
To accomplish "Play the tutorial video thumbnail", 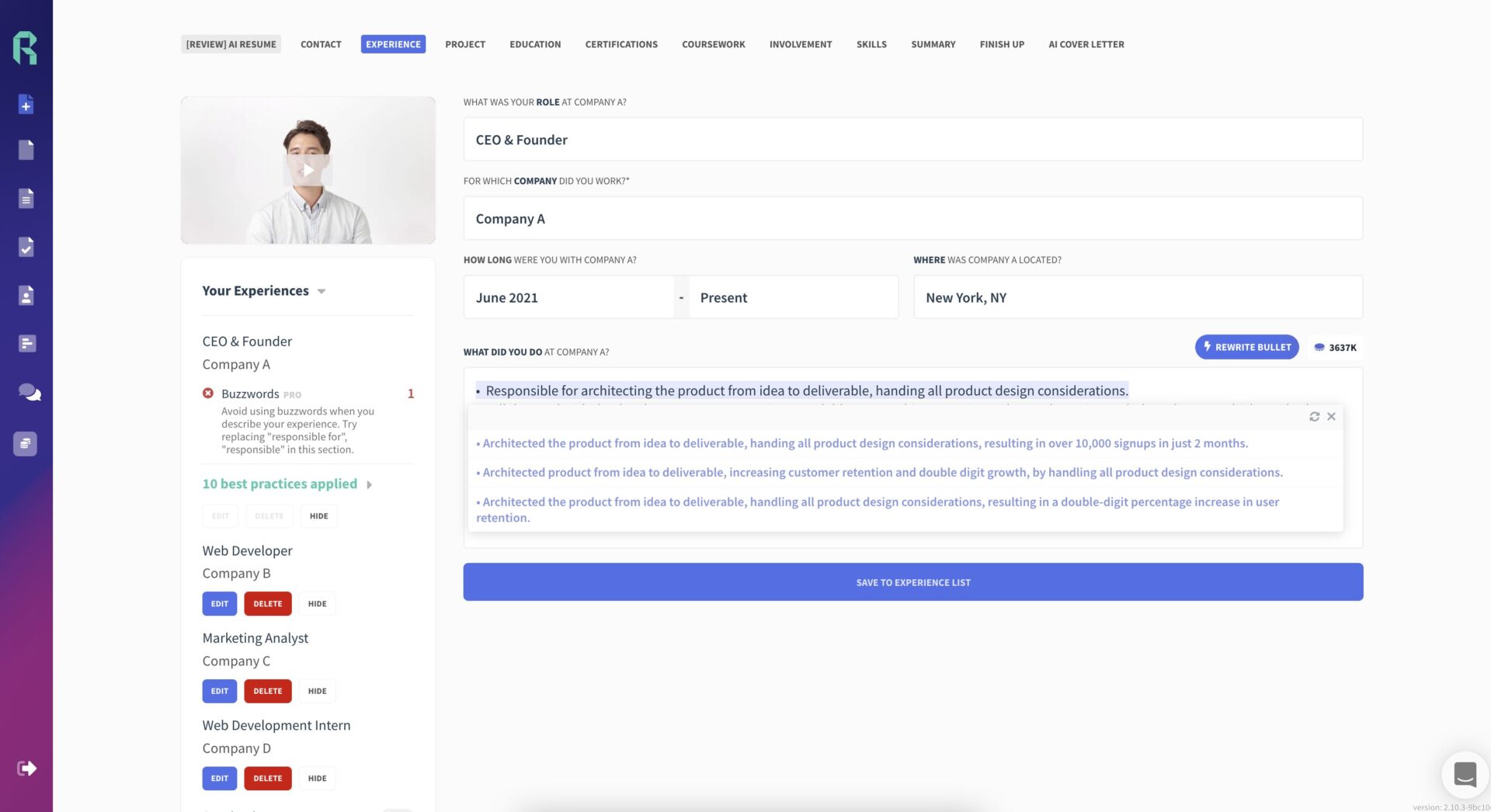I will [x=308, y=170].
